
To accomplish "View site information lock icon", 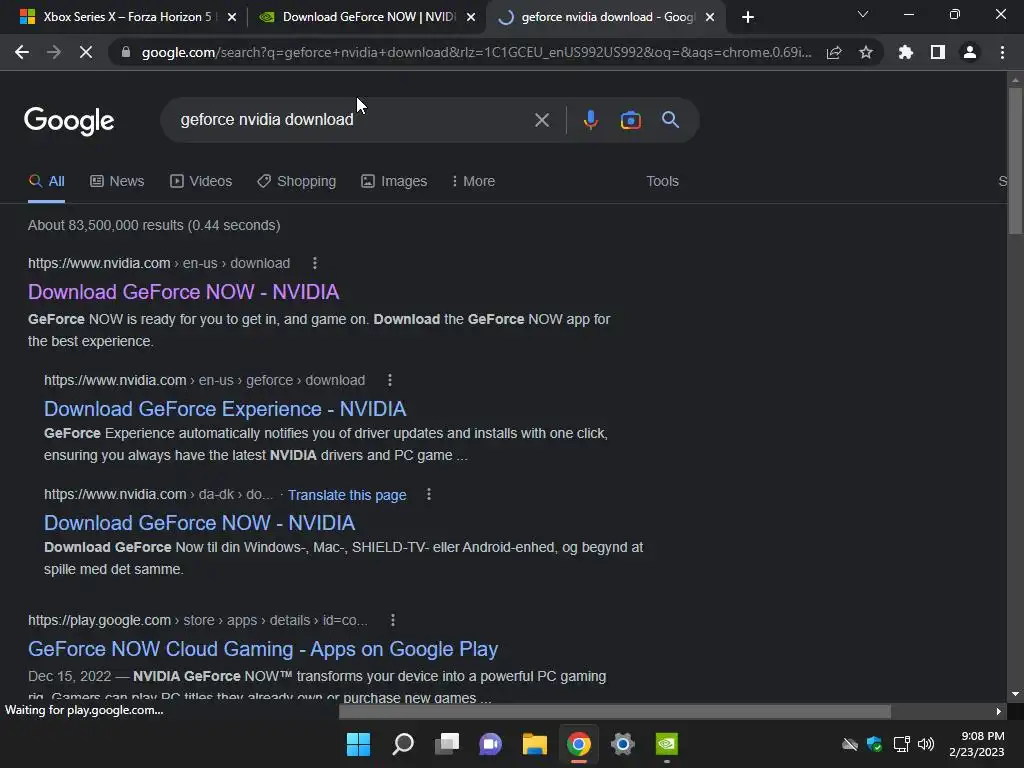I will click(126, 52).
